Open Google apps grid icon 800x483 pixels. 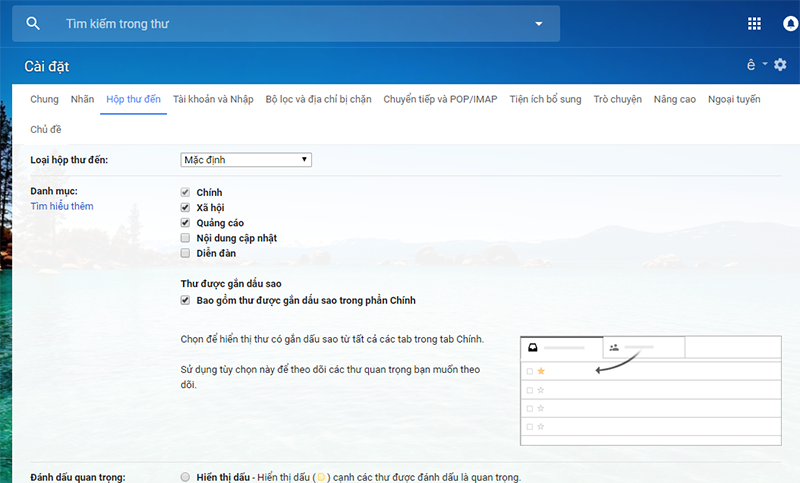pyautogui.click(x=754, y=23)
